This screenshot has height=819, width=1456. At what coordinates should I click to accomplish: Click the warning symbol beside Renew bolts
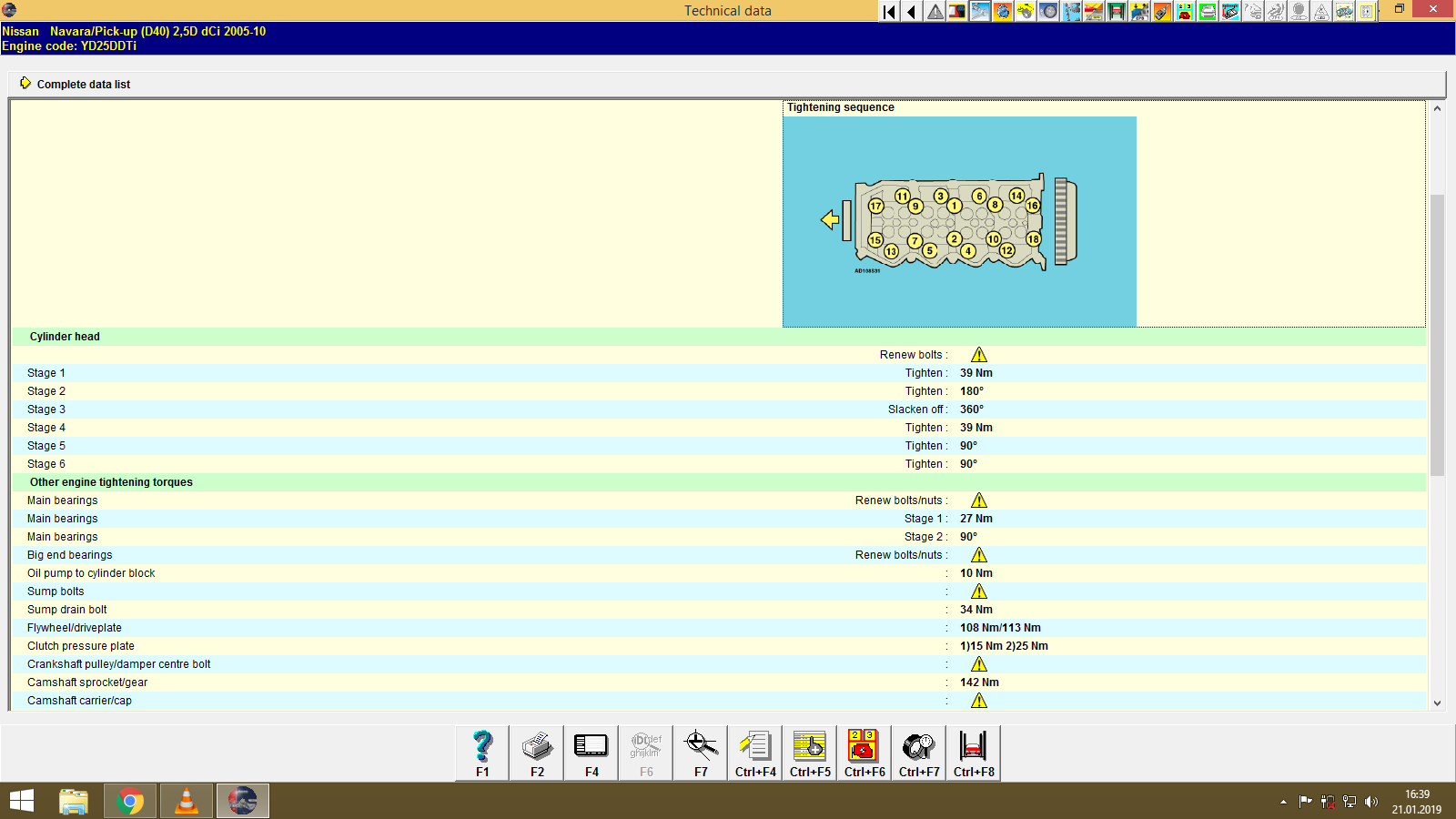pyautogui.click(x=979, y=354)
